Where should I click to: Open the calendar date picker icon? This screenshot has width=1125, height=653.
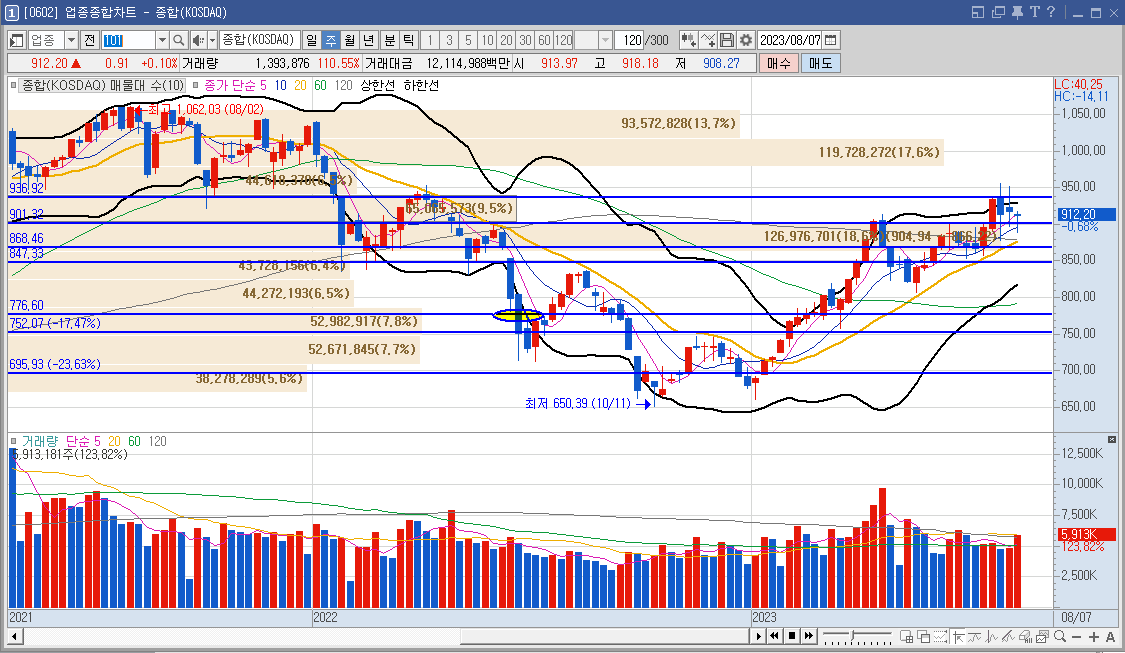(831, 40)
